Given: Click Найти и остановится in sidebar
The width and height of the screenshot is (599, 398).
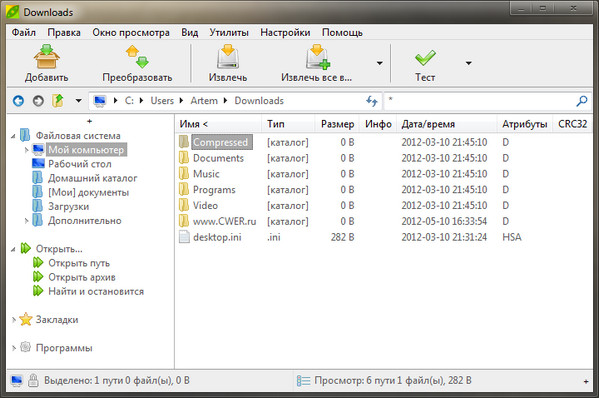Looking at the screenshot, I should point(96,291).
